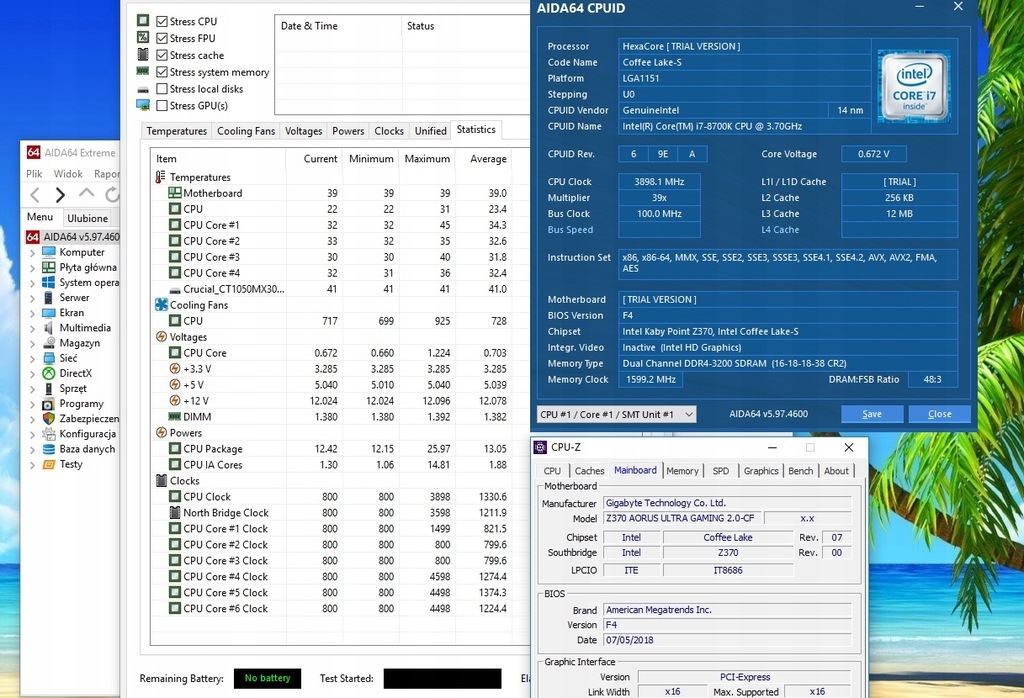Click Close in AIDA64 CPUID window
The image size is (1024, 698).
pos(939,414)
